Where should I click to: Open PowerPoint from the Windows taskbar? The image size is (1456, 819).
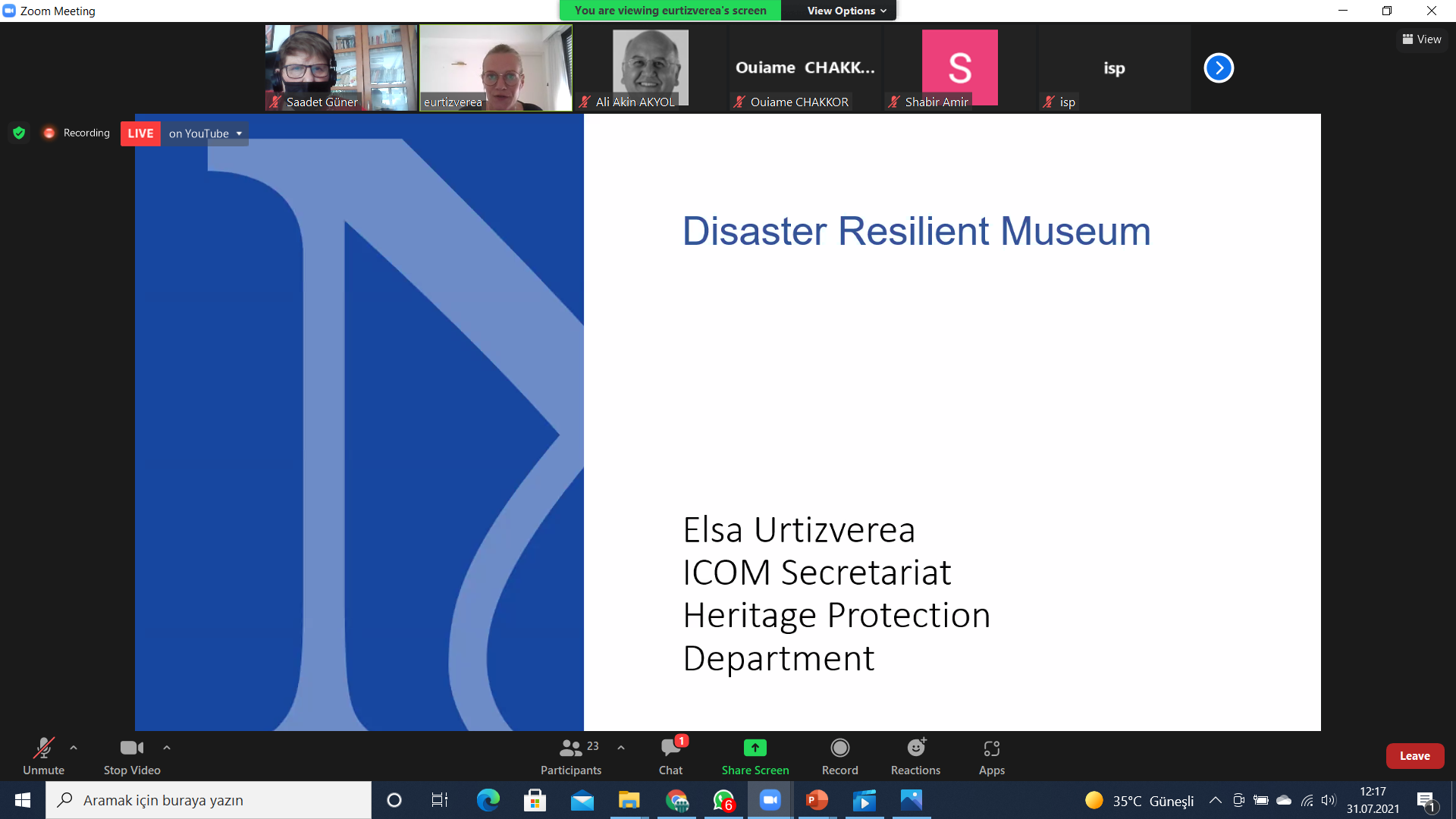point(817,800)
